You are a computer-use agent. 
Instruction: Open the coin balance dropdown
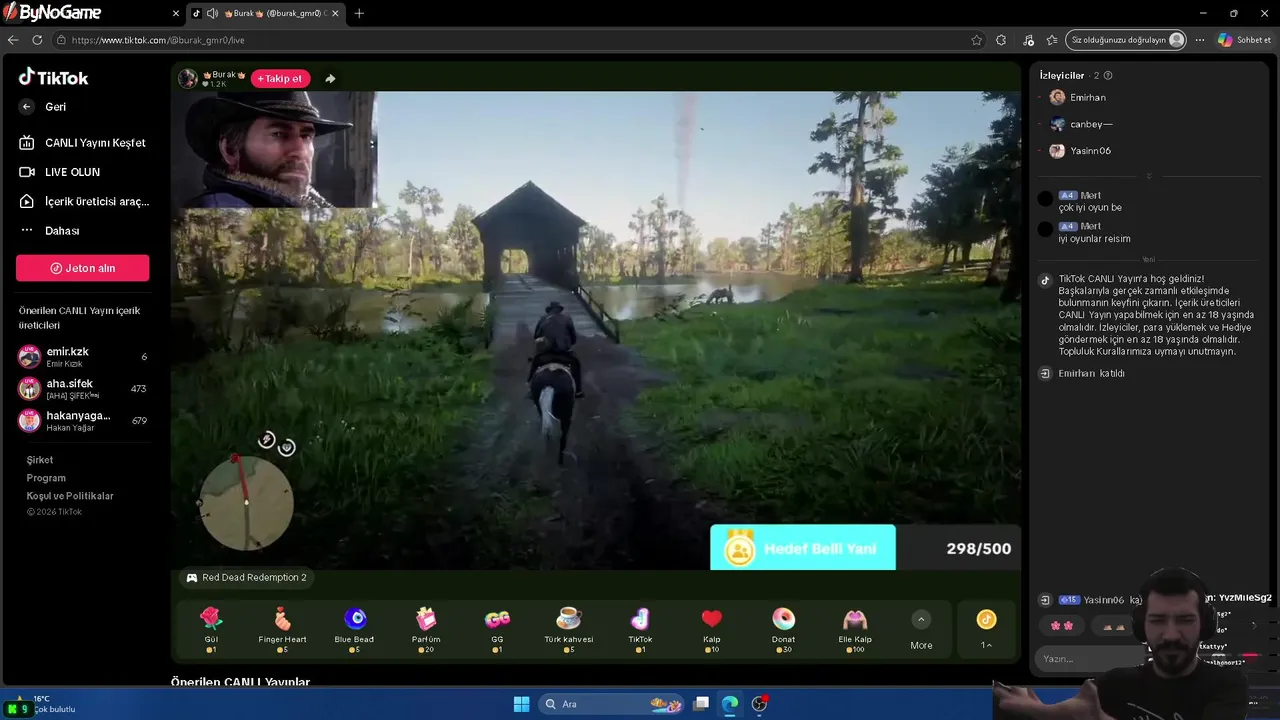(987, 630)
